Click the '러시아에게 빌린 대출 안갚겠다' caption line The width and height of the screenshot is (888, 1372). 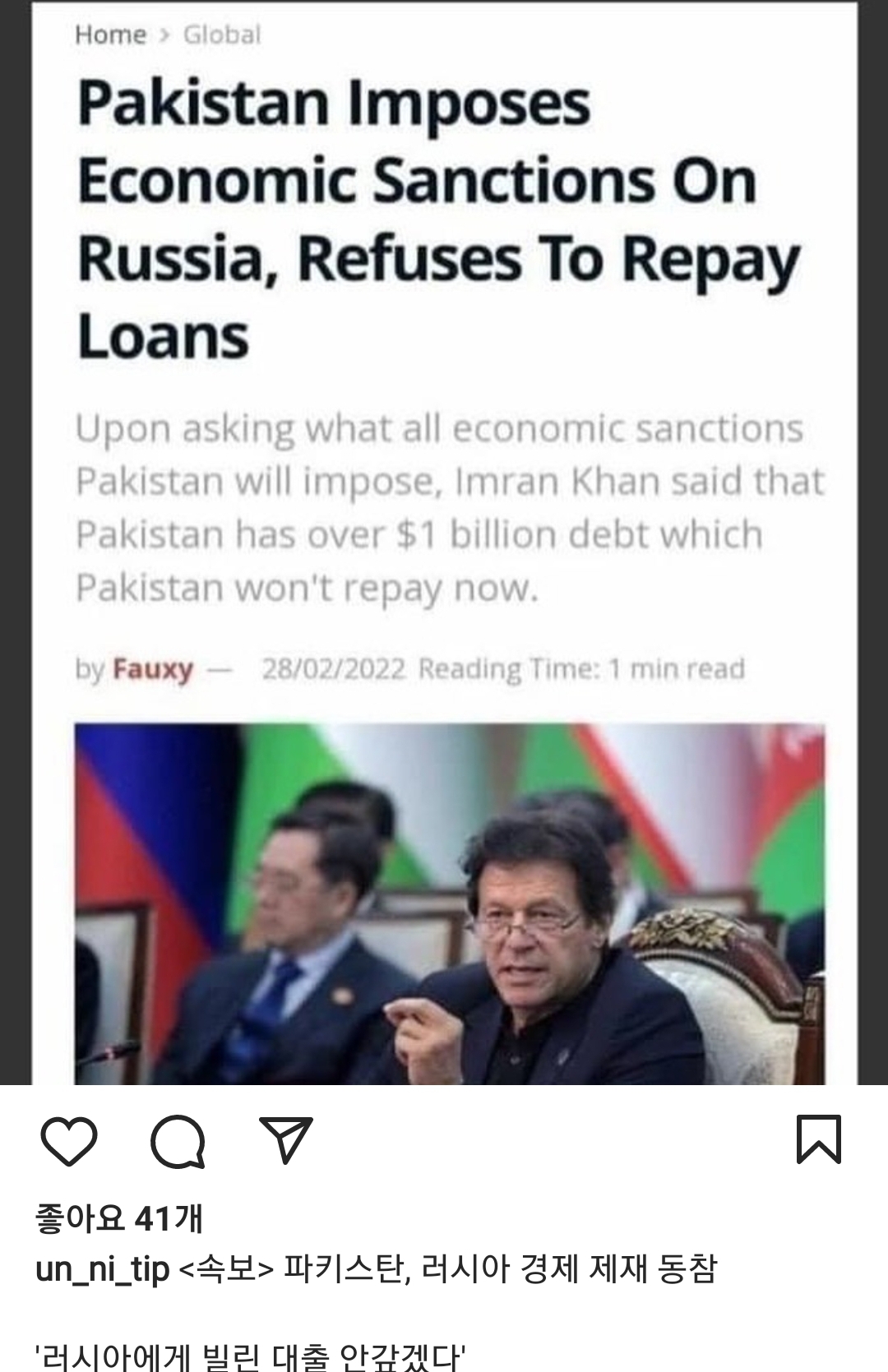point(252,1356)
